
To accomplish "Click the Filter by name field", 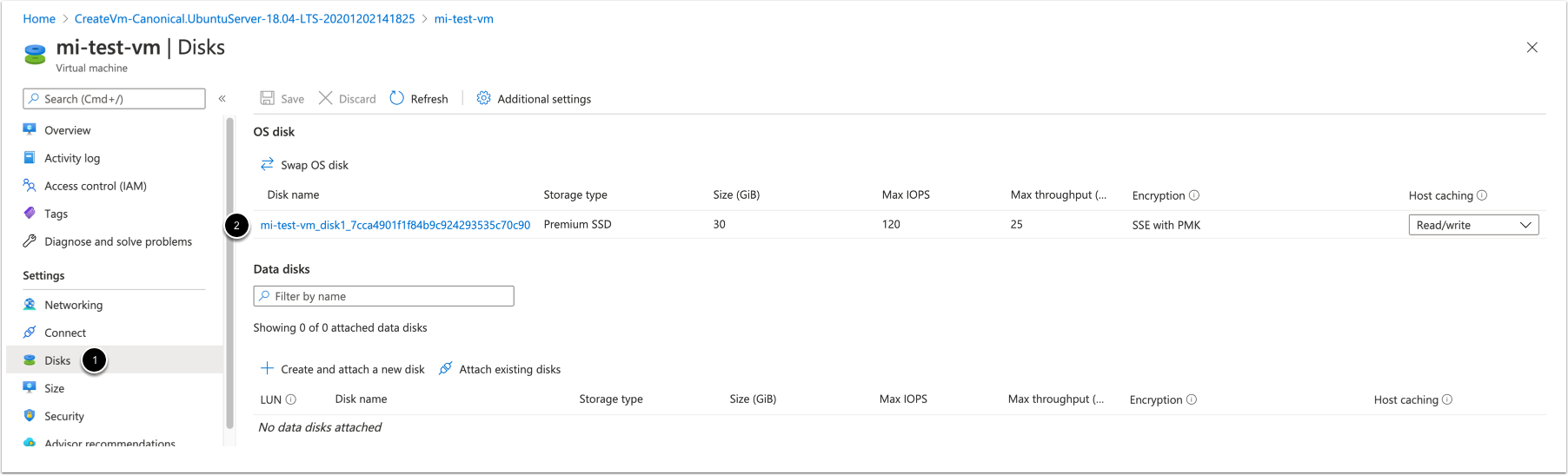I will click(383, 296).
